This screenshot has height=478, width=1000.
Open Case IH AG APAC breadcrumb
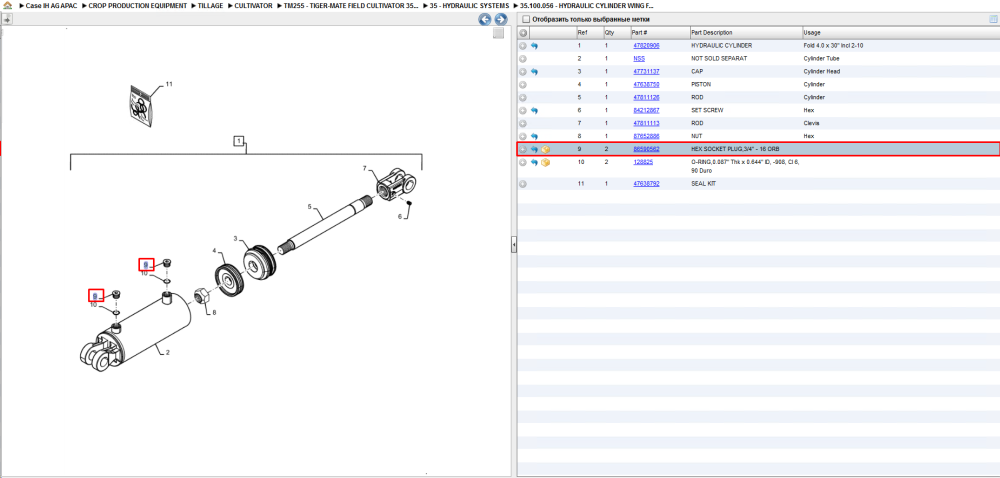point(51,5)
